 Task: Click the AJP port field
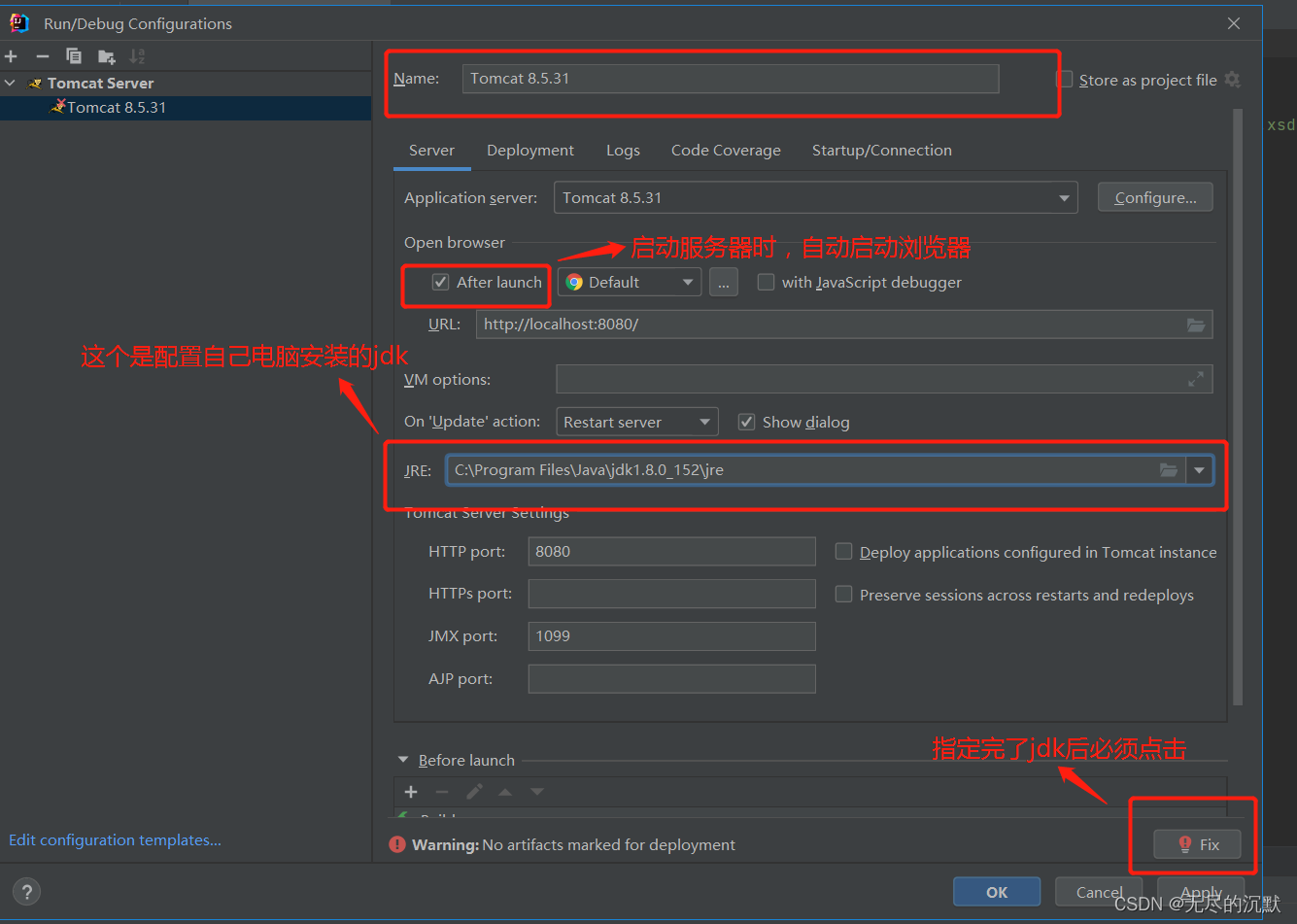pyautogui.click(x=671, y=679)
